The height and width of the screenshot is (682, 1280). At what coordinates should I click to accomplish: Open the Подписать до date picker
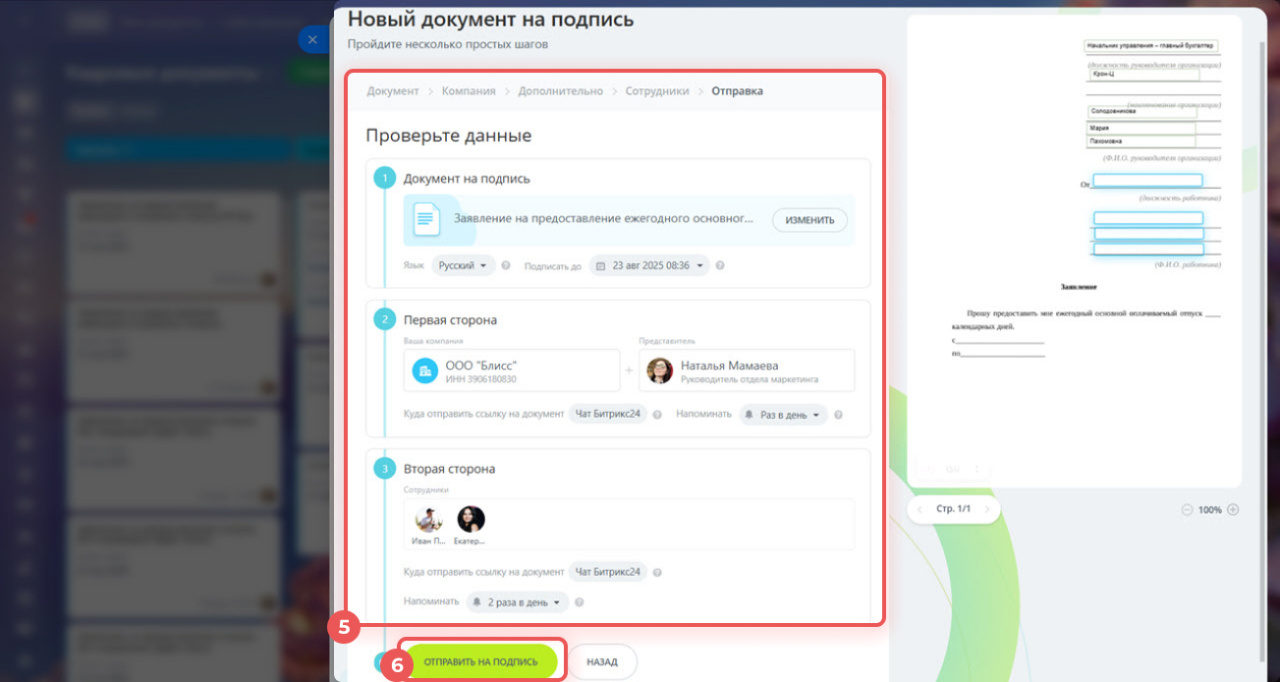[x=649, y=266]
